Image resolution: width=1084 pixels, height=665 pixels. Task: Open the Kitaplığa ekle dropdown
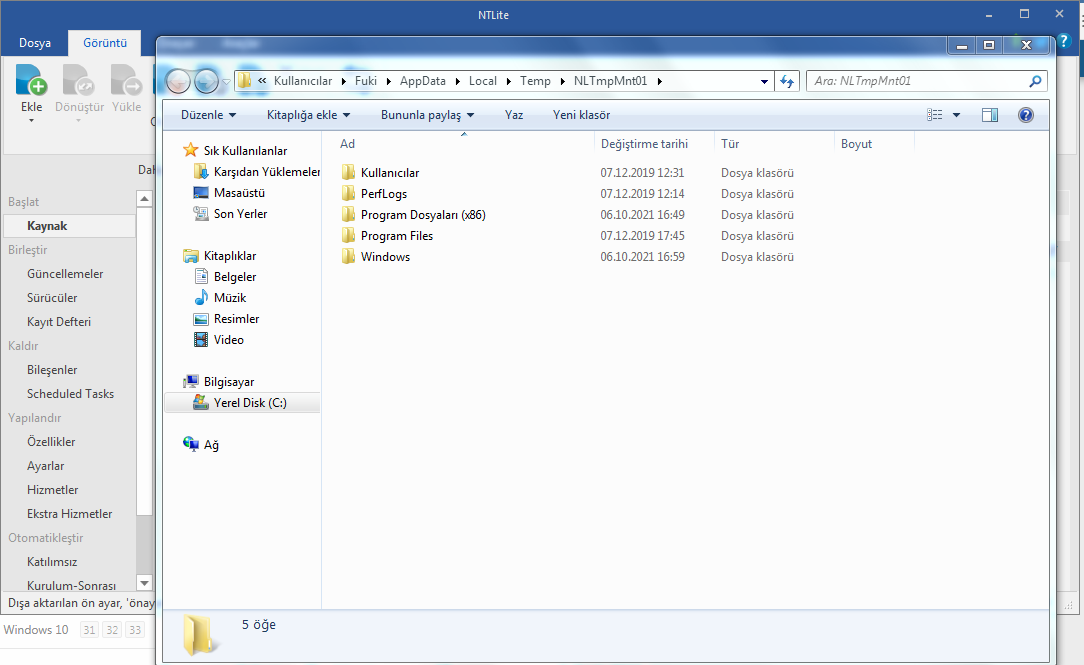(308, 115)
